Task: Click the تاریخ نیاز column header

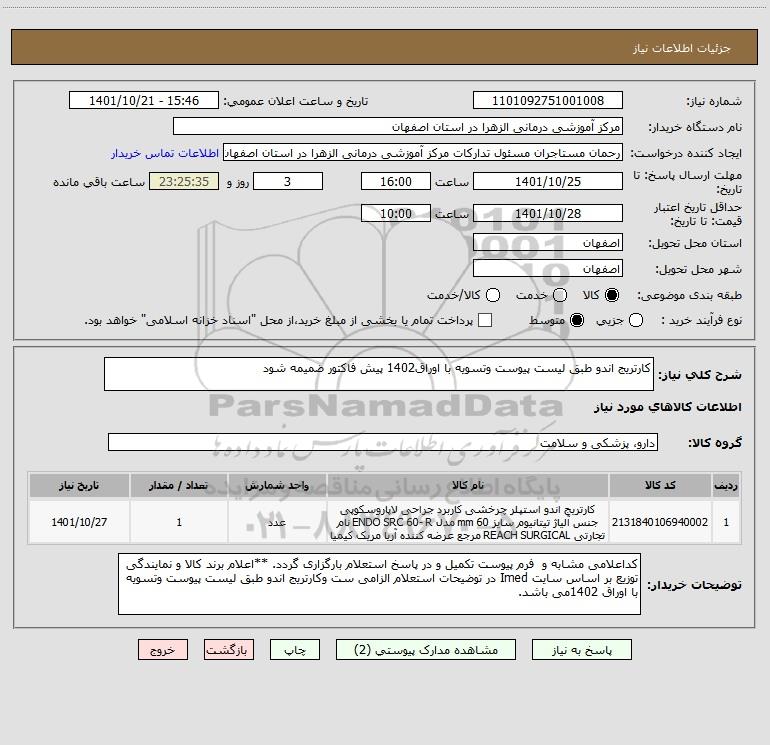Action: (x=79, y=485)
